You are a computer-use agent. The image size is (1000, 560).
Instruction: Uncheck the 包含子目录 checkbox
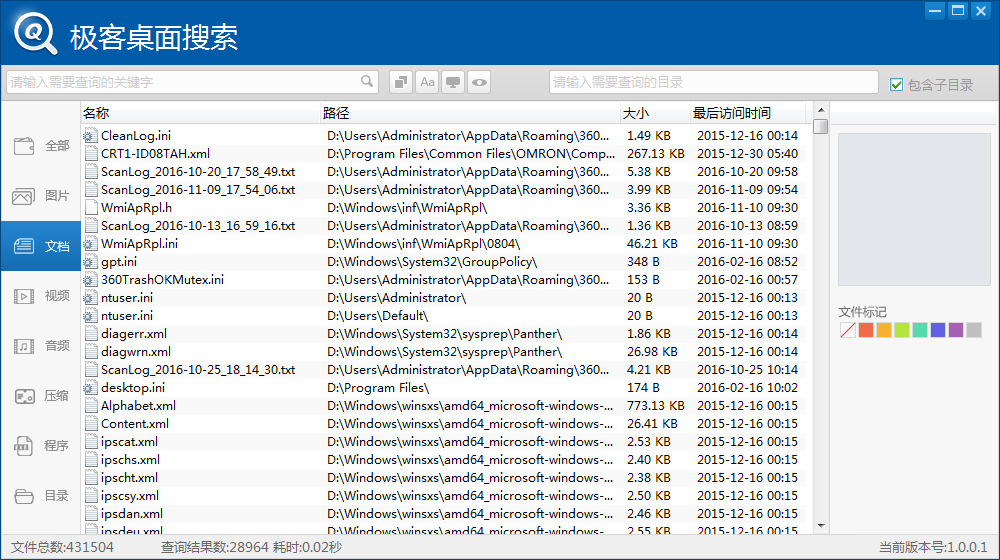[x=897, y=85]
